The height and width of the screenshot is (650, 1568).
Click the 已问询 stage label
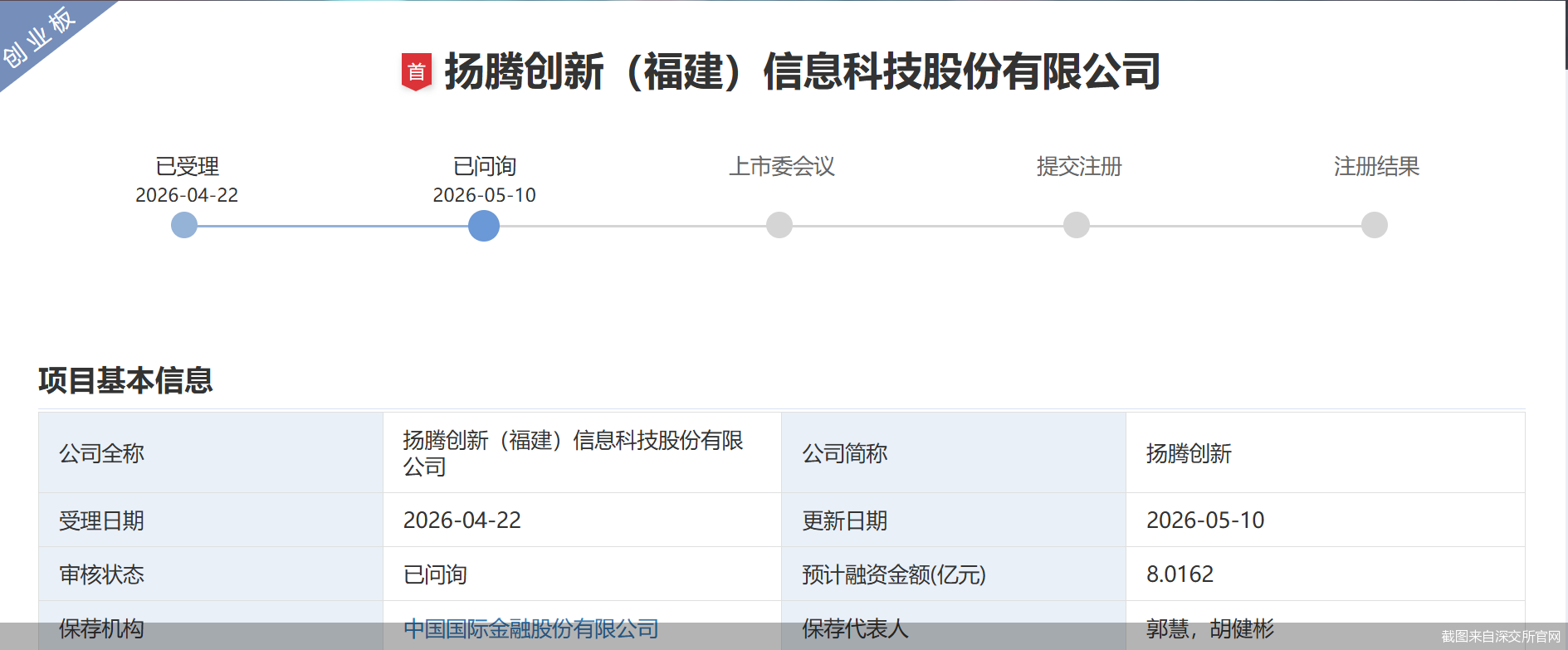pyautogui.click(x=485, y=166)
